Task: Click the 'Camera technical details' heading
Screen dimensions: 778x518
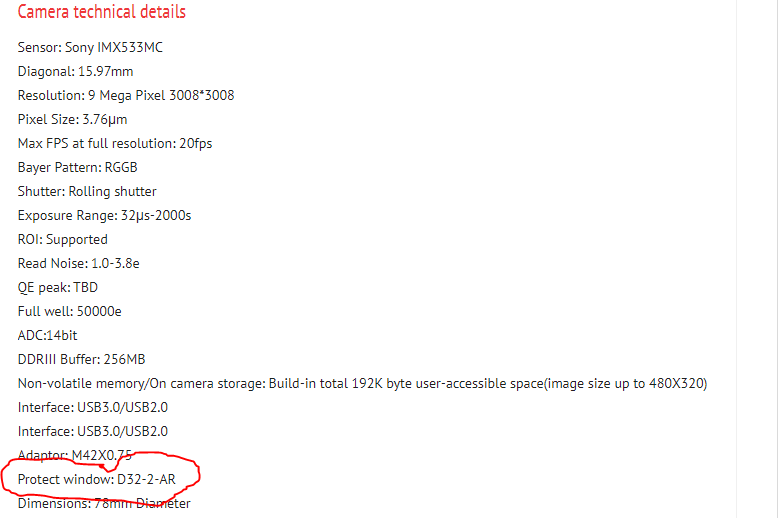Action: pos(101,12)
